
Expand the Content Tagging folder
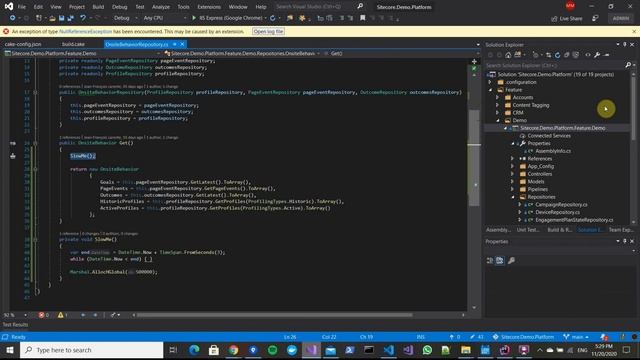(x=498, y=105)
